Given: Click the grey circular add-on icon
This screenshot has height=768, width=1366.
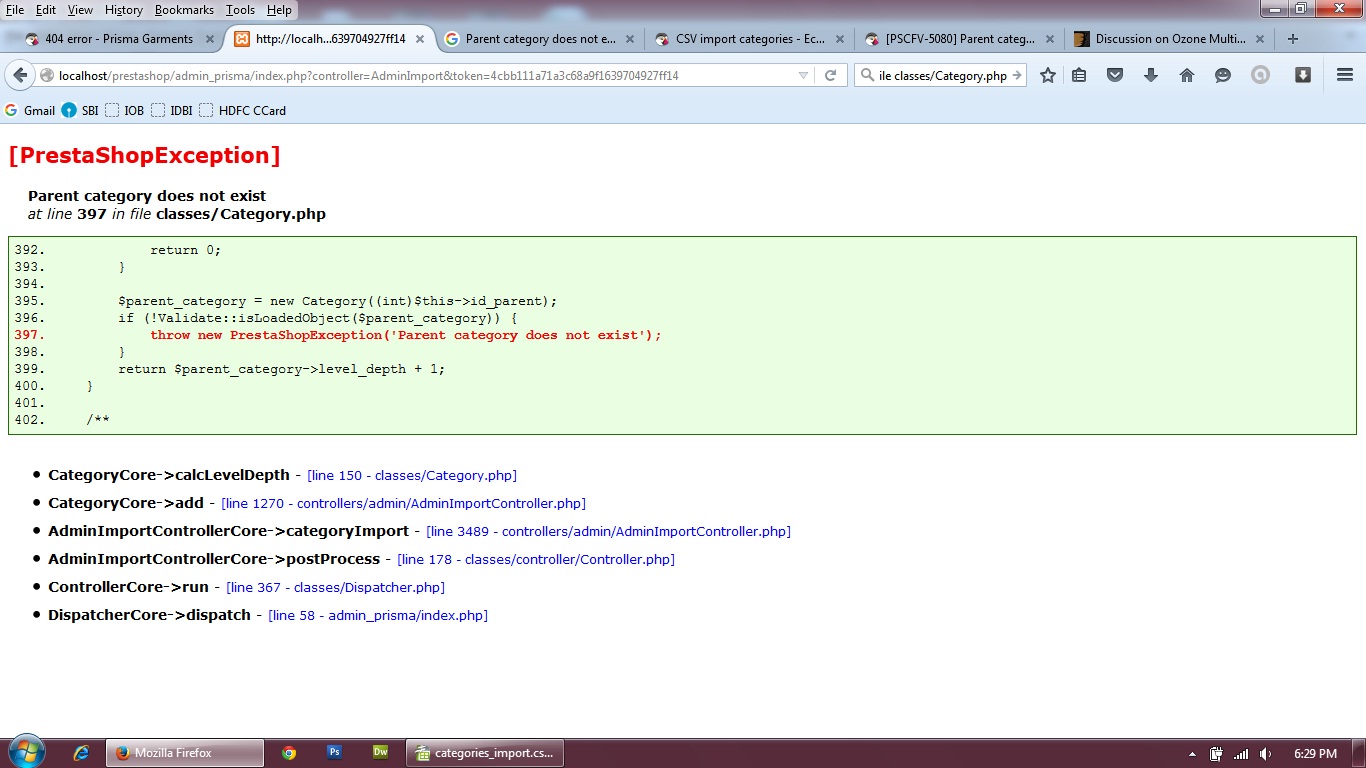Looking at the screenshot, I should (x=1260, y=75).
